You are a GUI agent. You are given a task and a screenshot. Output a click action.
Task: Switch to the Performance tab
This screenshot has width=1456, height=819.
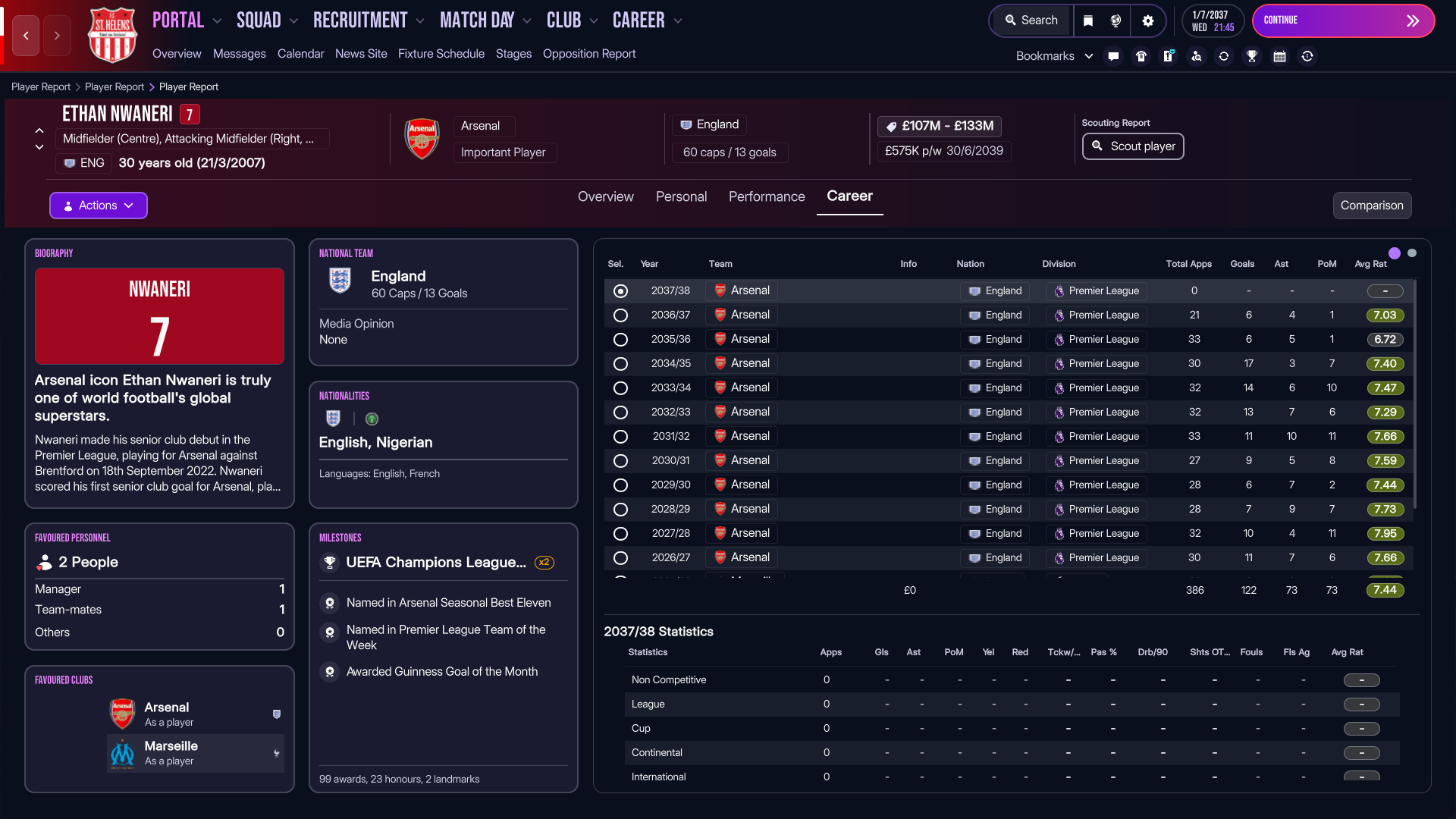[767, 196]
